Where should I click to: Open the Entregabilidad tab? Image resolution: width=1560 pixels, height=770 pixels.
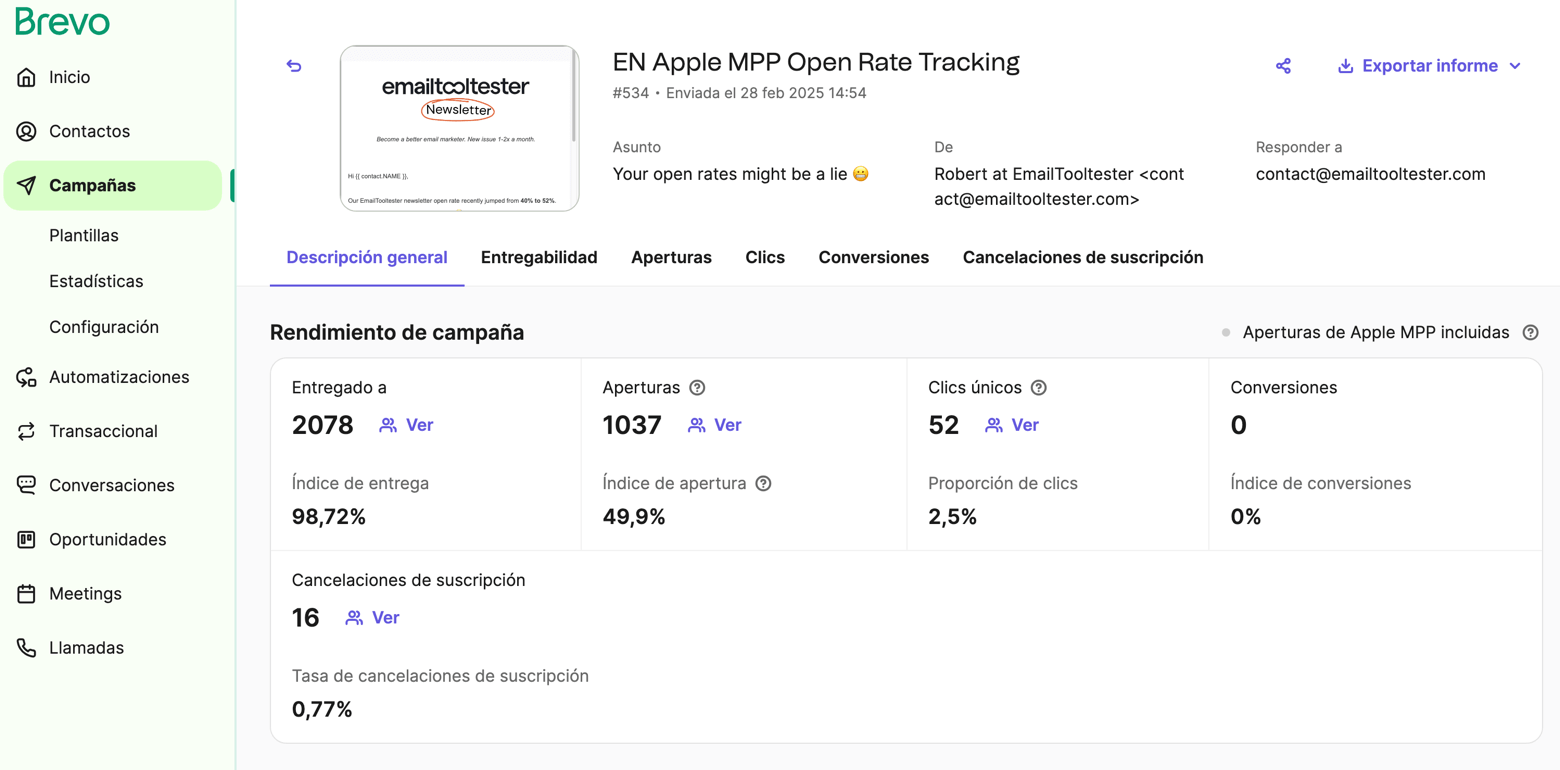[x=539, y=257]
